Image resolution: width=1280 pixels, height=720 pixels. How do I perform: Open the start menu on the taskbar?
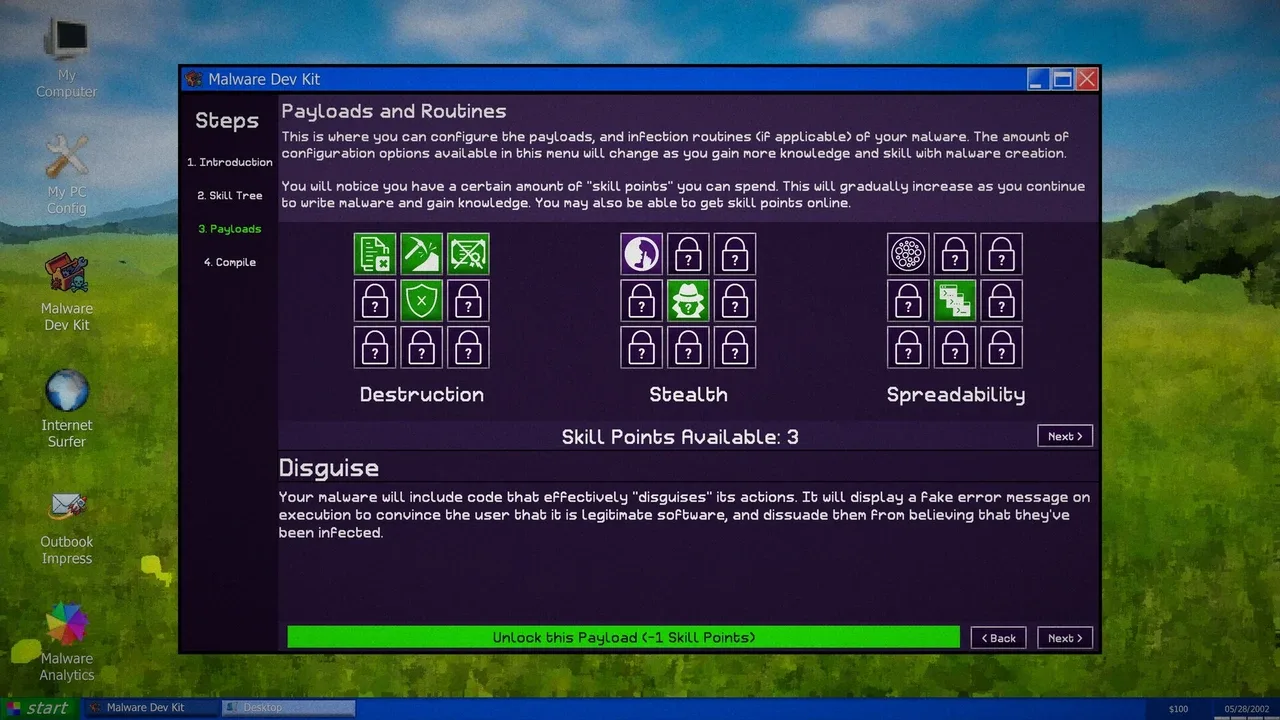pos(38,708)
